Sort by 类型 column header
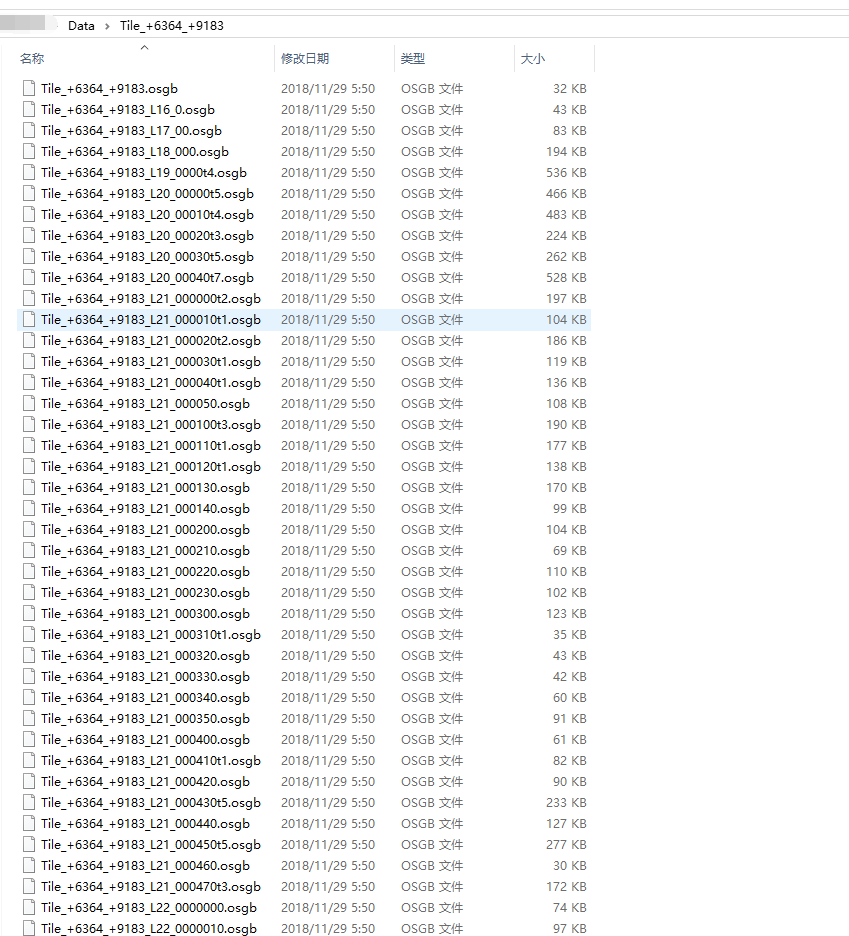This screenshot has width=849, height=936. click(413, 58)
